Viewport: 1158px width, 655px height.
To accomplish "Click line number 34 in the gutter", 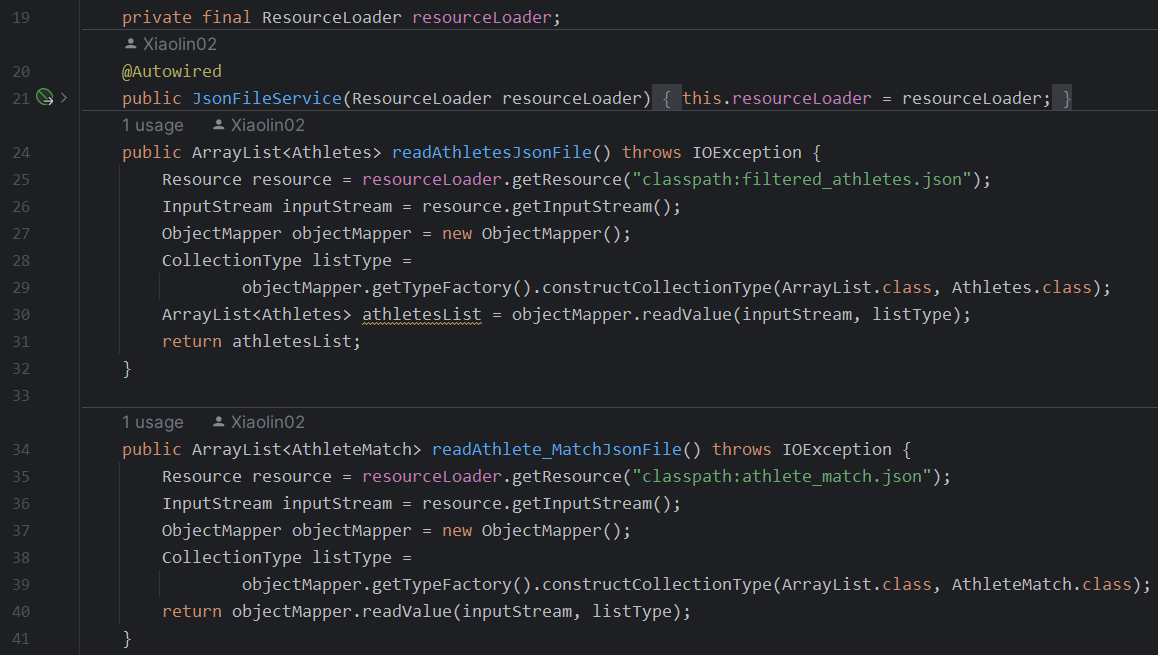I will click(21, 450).
